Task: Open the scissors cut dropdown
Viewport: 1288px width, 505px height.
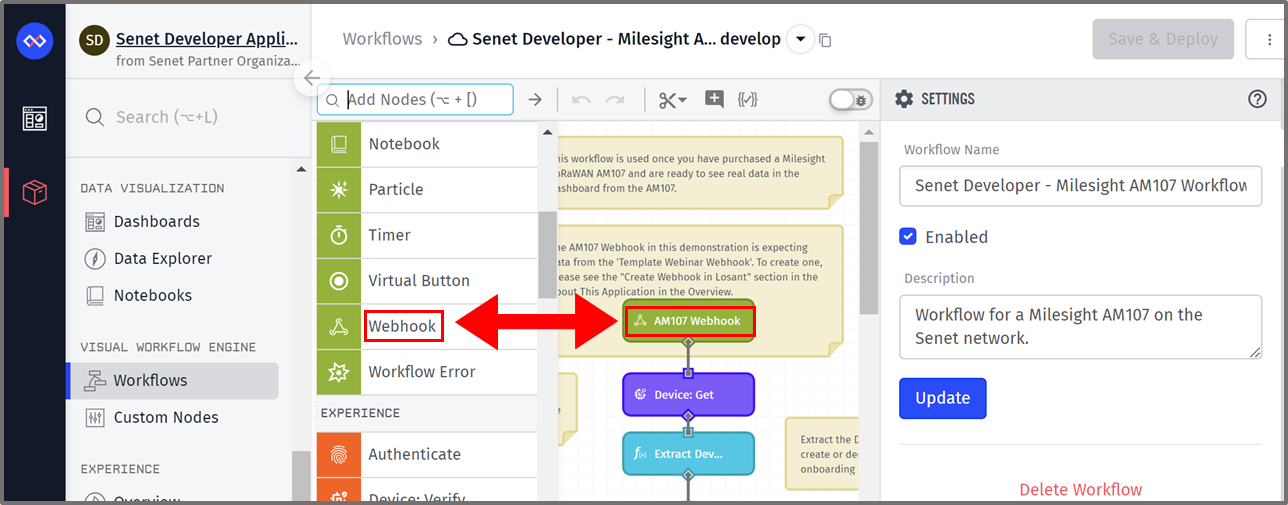Action: pyautogui.click(x=673, y=99)
